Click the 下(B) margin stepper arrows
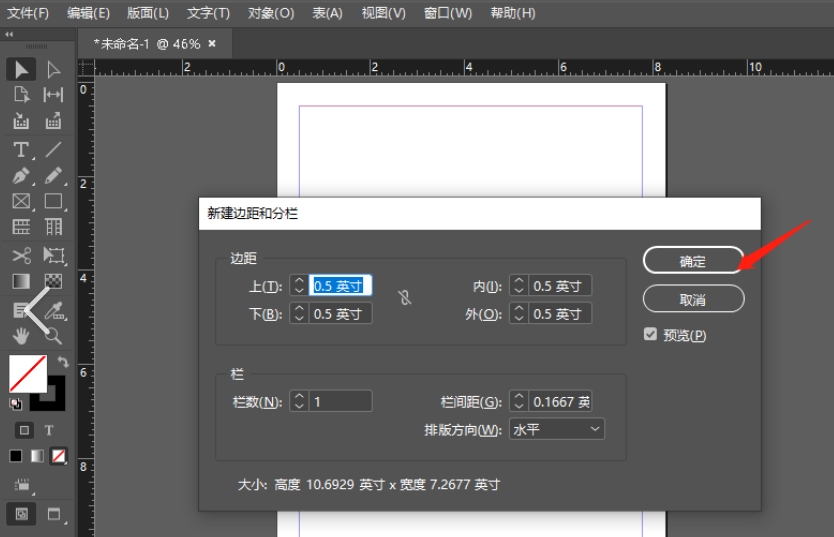This screenshot has width=834, height=537. pos(299,314)
